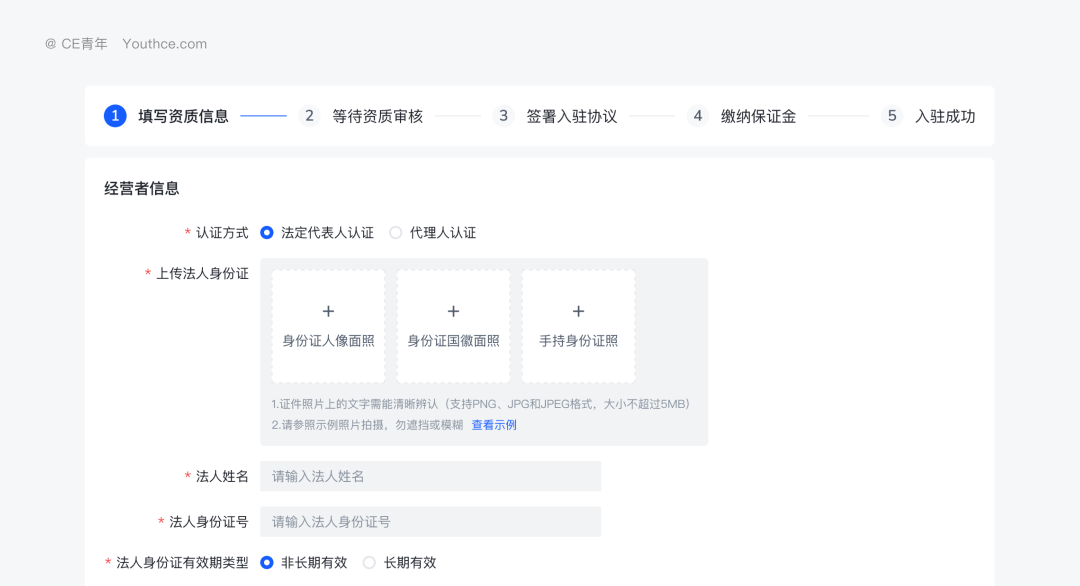1080x586 pixels.
Task: Choose 非长期有效 validity type
Action: [267, 563]
